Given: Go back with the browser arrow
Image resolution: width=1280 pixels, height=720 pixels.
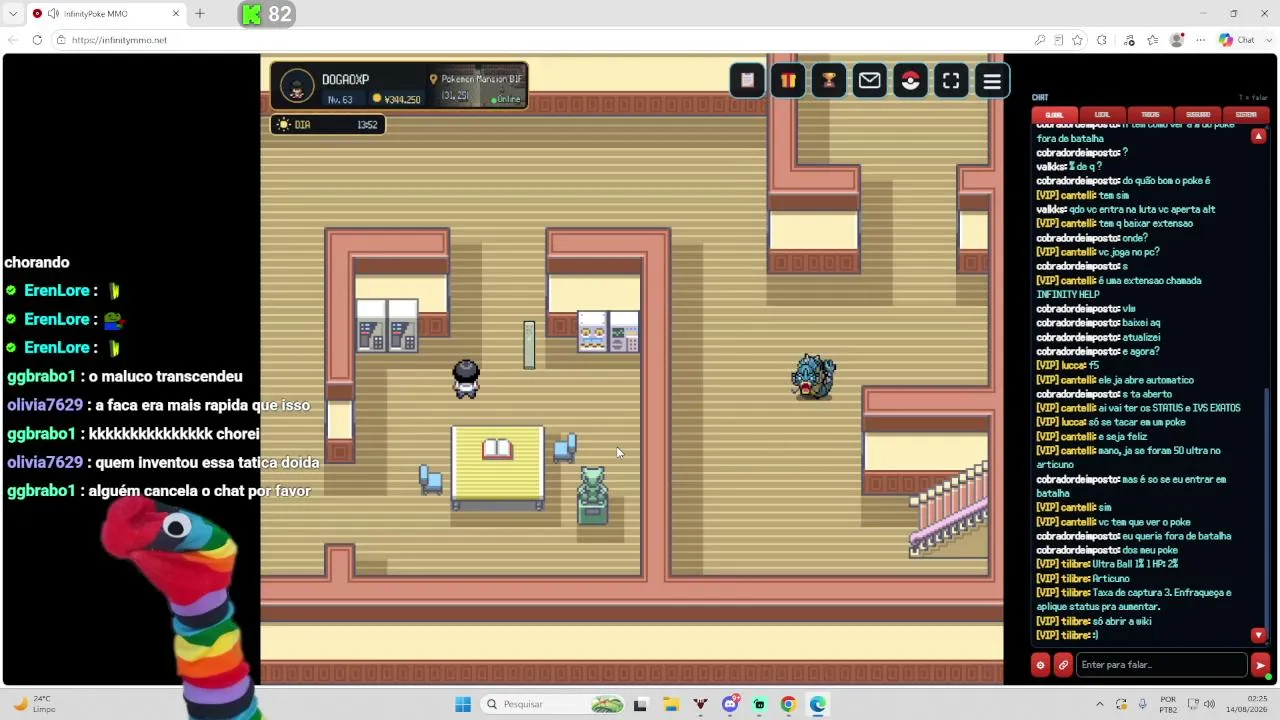Looking at the screenshot, I should 13,40.
